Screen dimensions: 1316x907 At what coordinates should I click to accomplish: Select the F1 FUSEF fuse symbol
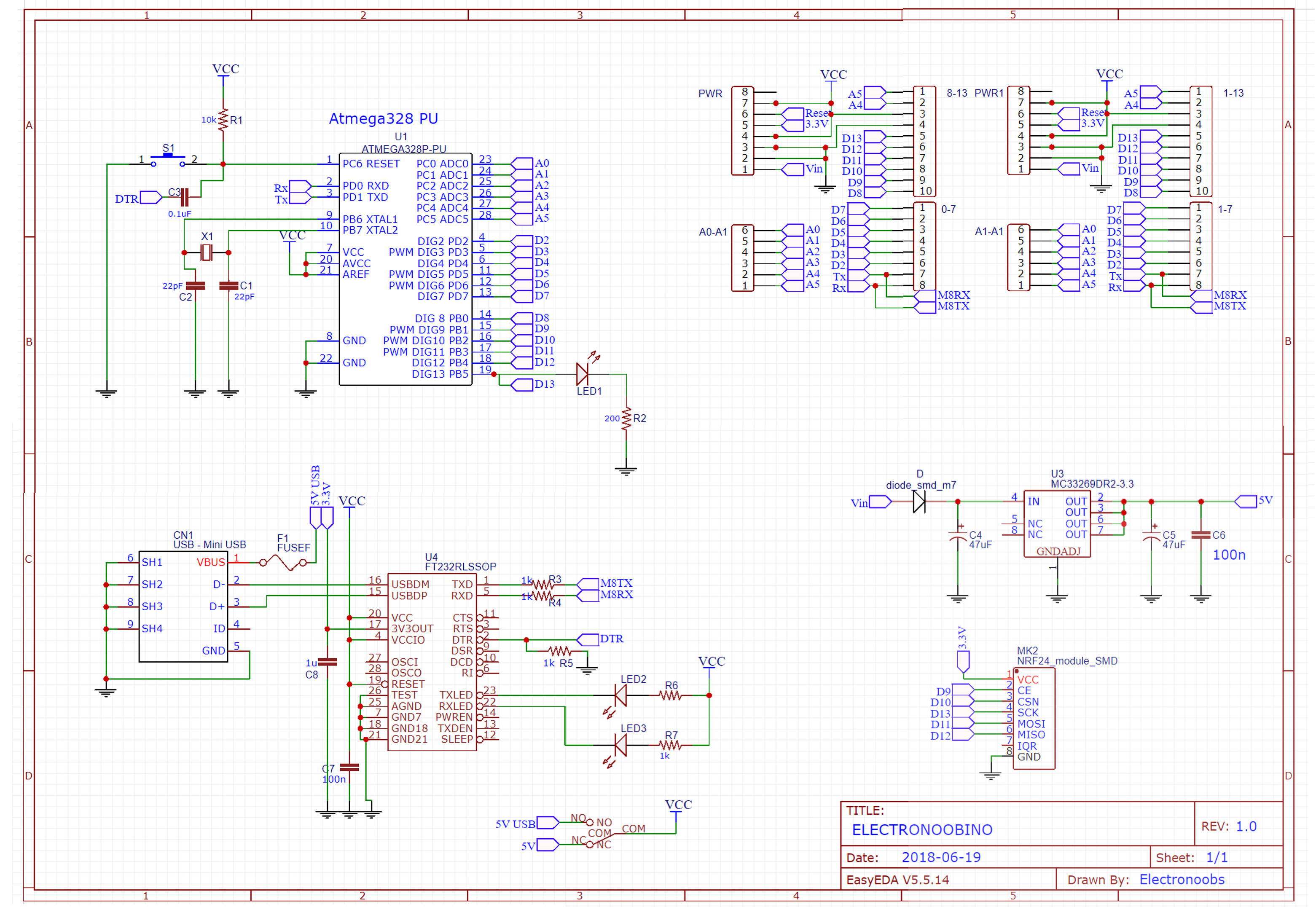(283, 563)
